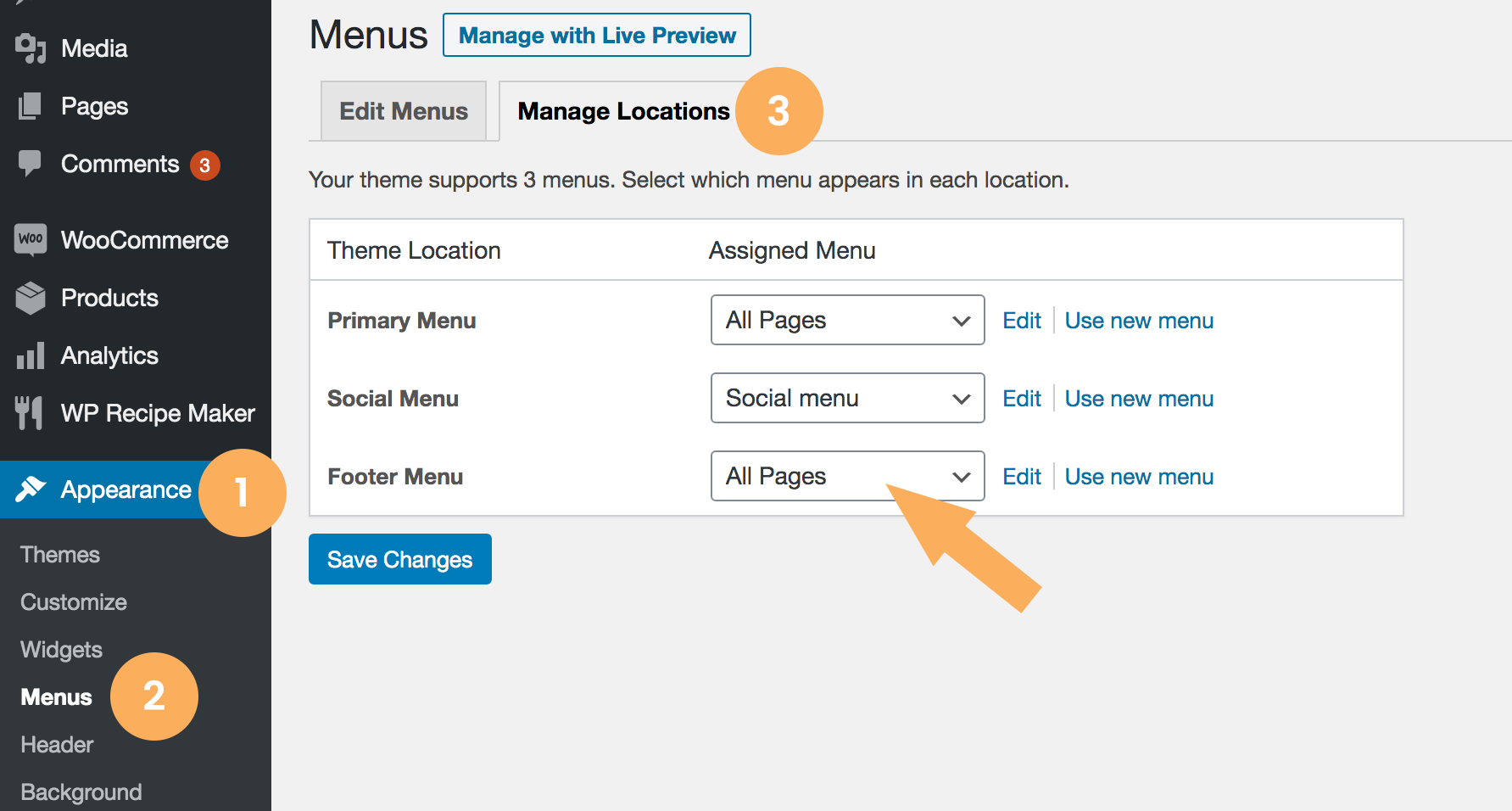Click the WooCommerce icon
Screen dimensions: 1512x811
tap(31, 239)
